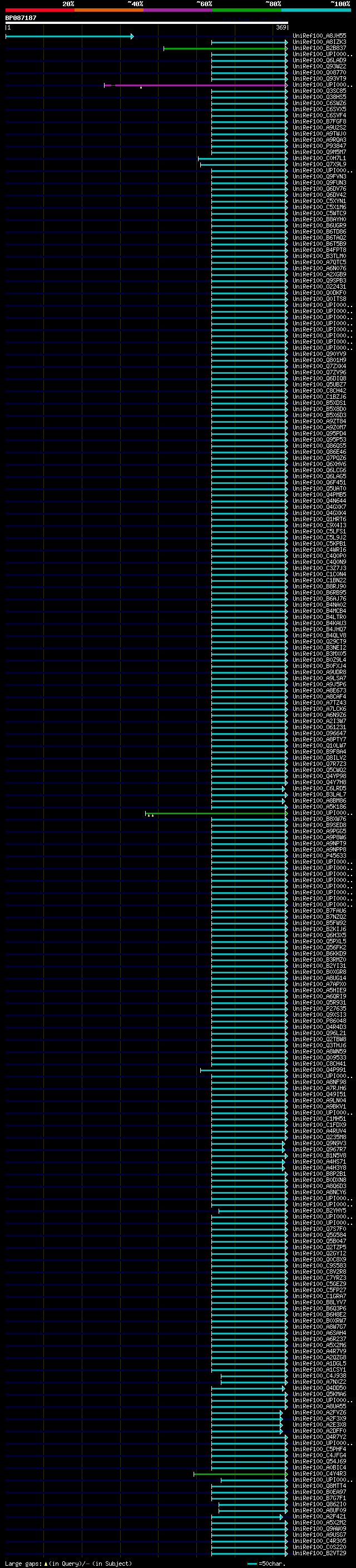
Task: Open hit UniRef100_B7NZQ2
Action: pos(319,917)
